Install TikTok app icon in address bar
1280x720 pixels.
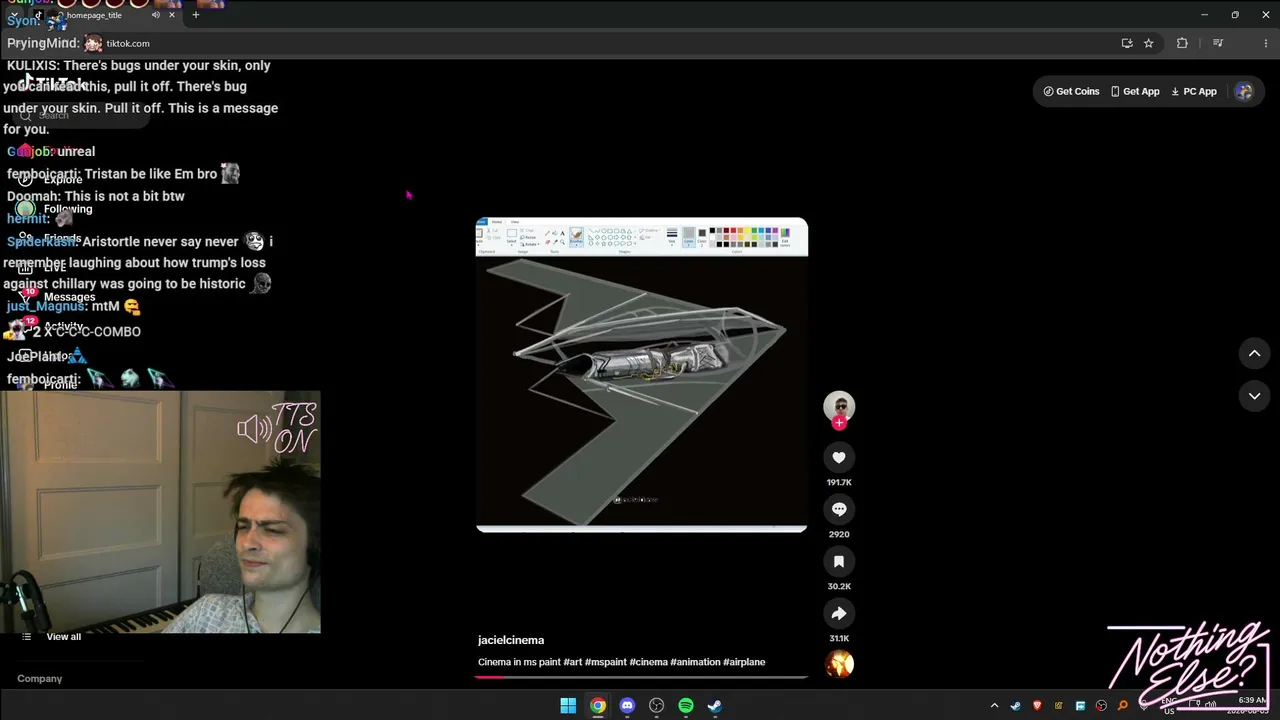point(1127,43)
